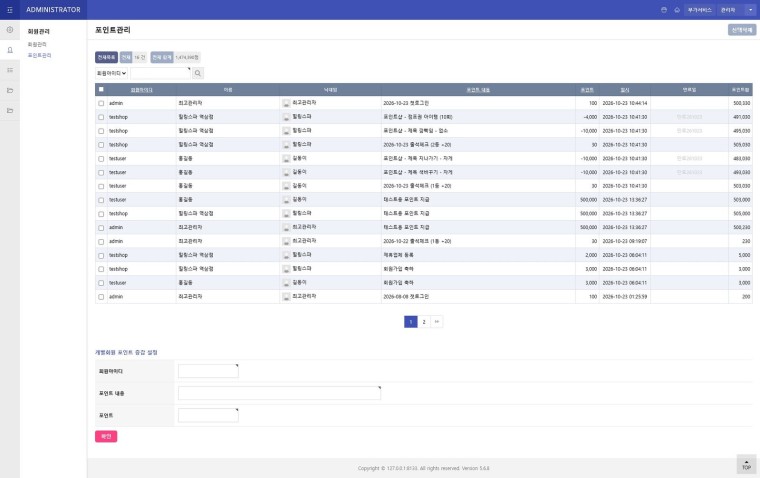Go to pagination page 2
The image size is (760, 478).
tap(424, 322)
